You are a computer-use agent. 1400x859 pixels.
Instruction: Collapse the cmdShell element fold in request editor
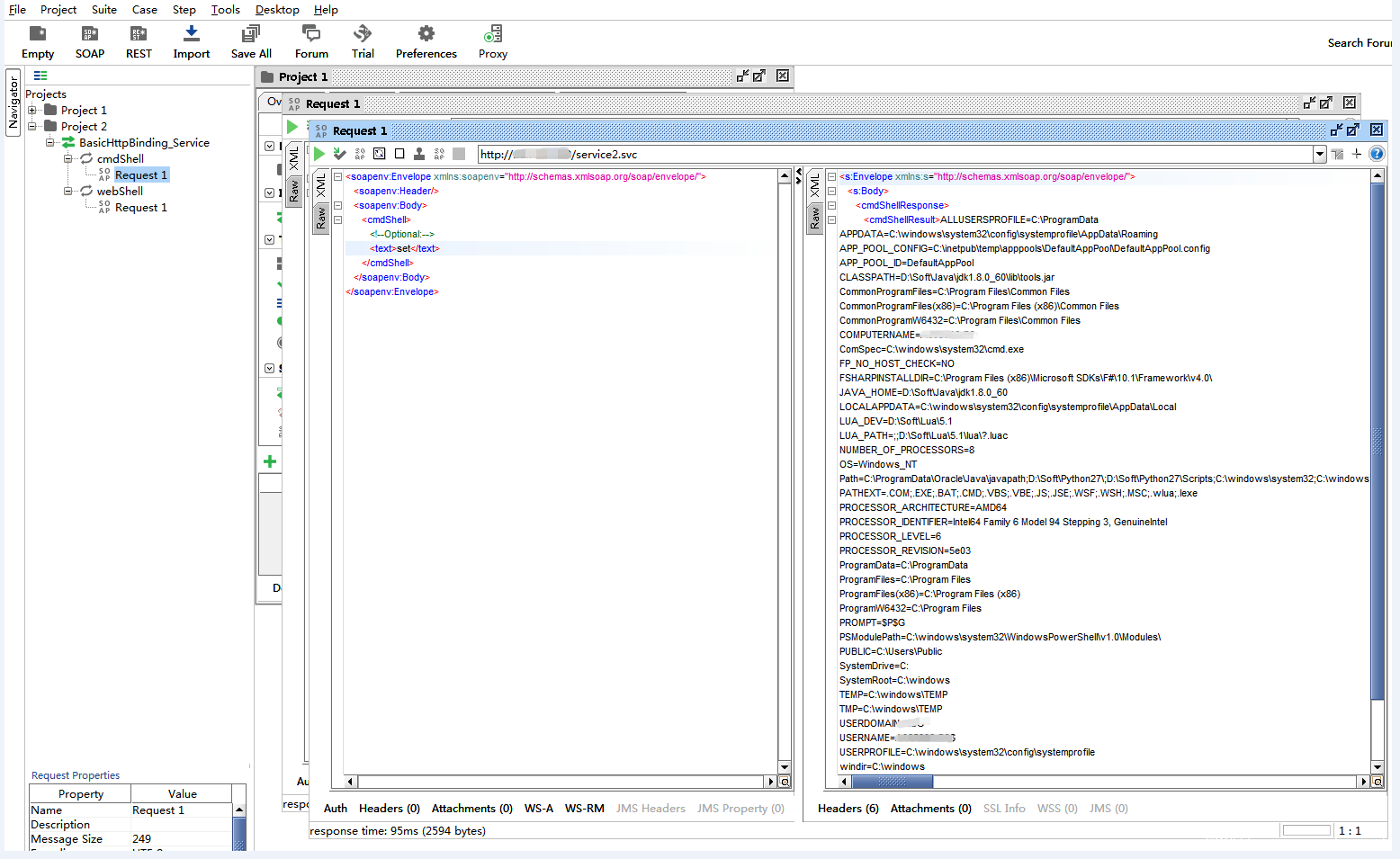click(x=338, y=219)
